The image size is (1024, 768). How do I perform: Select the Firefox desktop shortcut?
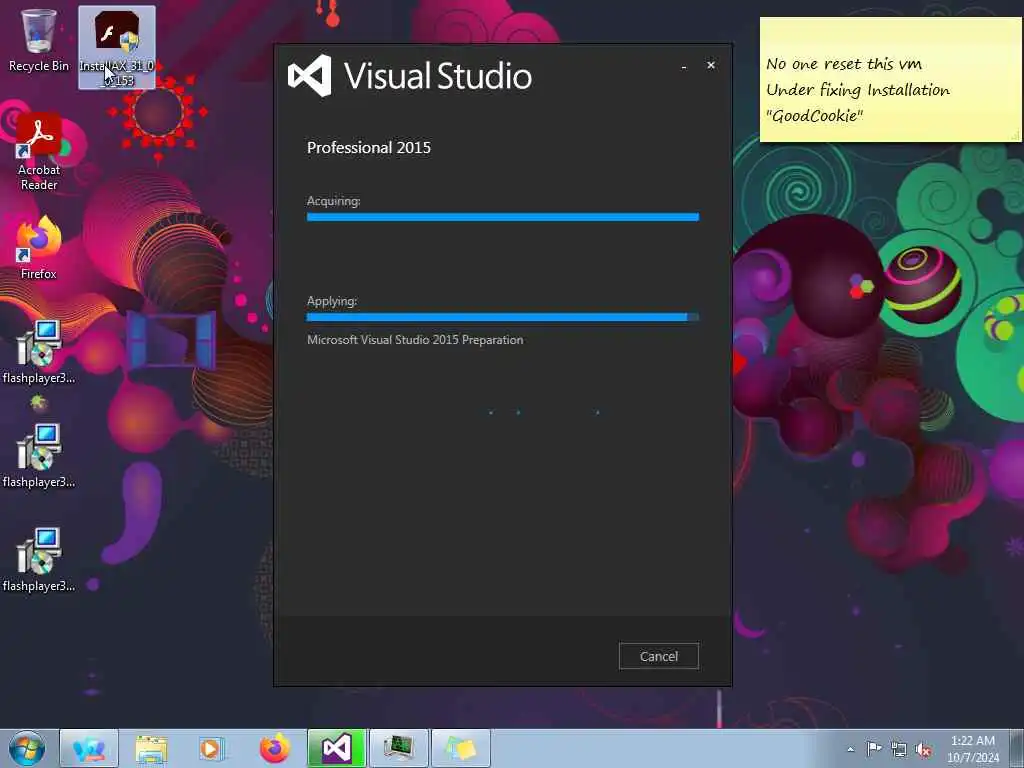[x=39, y=248]
